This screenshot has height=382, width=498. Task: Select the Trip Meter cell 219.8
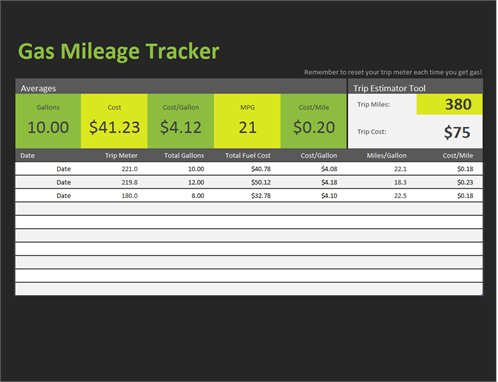point(129,182)
